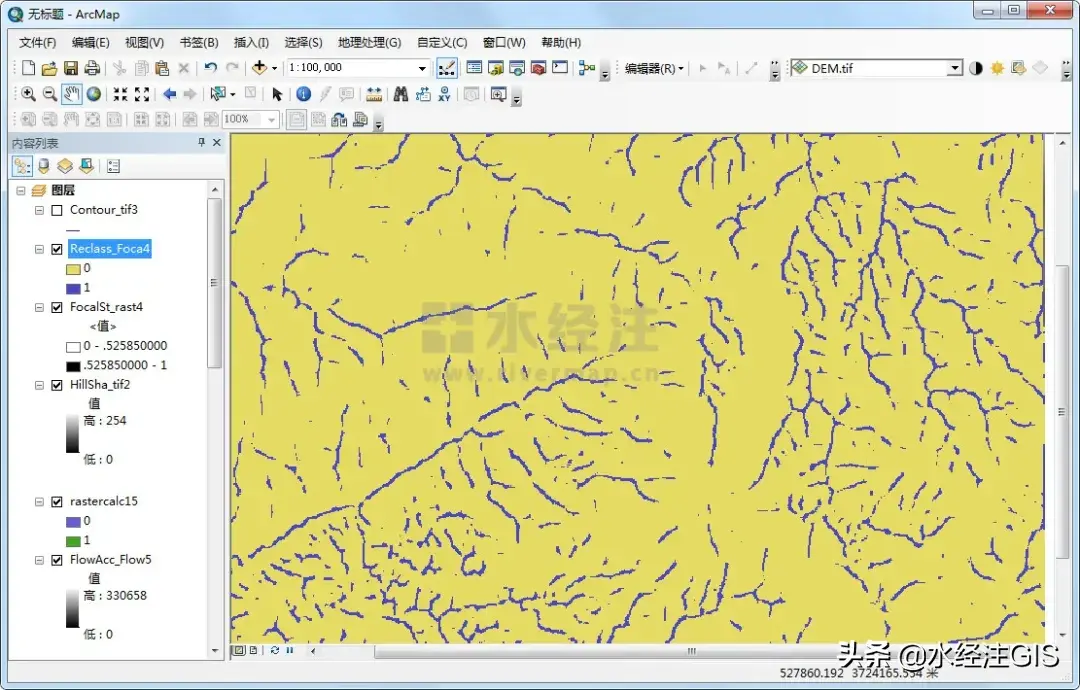Open the 地理处理(G) menu
The image size is (1080, 690).
(369, 42)
